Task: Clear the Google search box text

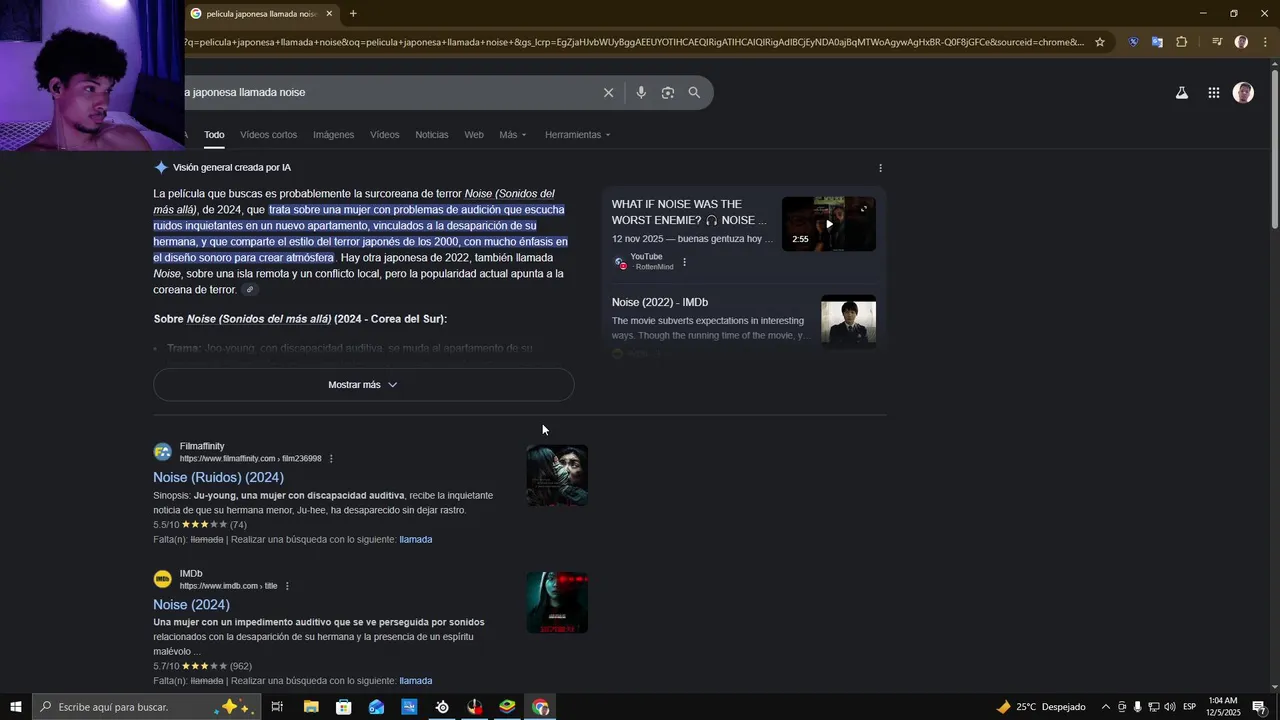Action: [x=608, y=93]
